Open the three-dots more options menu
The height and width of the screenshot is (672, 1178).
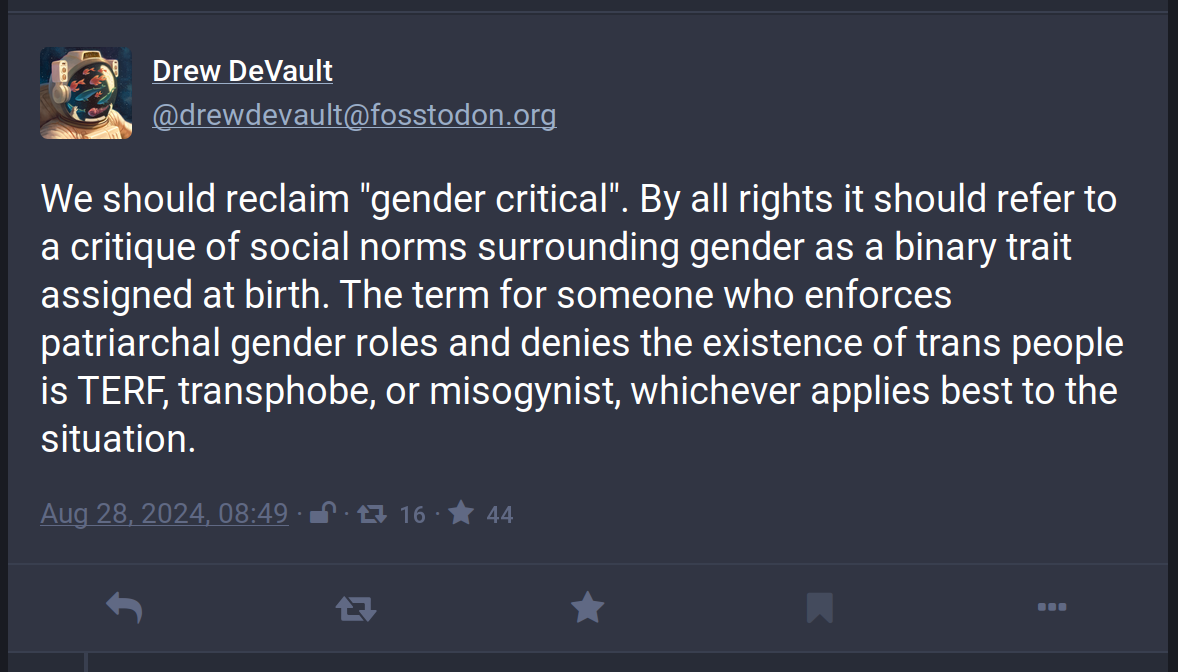coord(1052,607)
